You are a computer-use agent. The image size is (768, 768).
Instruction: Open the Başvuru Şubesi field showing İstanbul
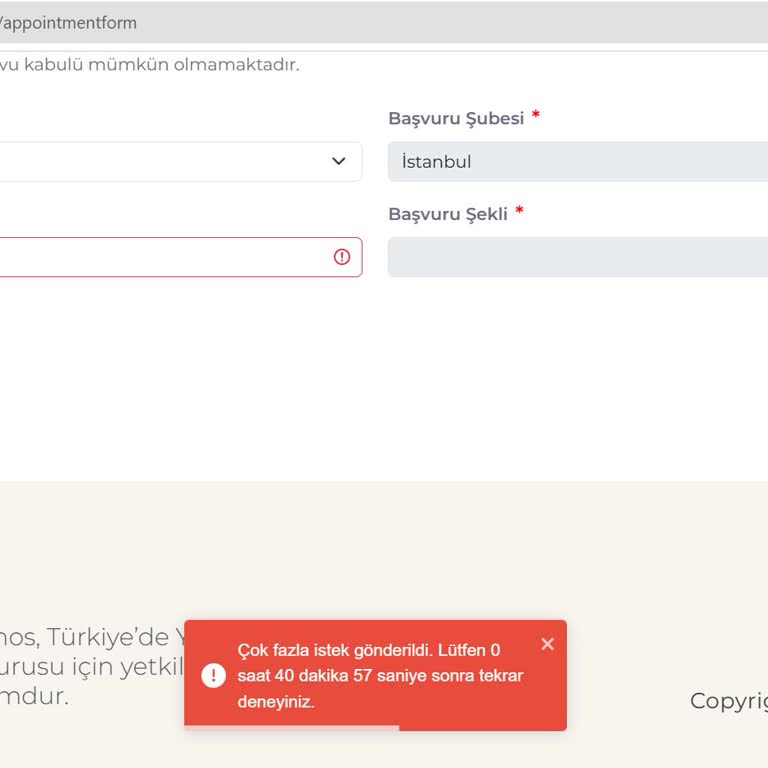(x=578, y=162)
